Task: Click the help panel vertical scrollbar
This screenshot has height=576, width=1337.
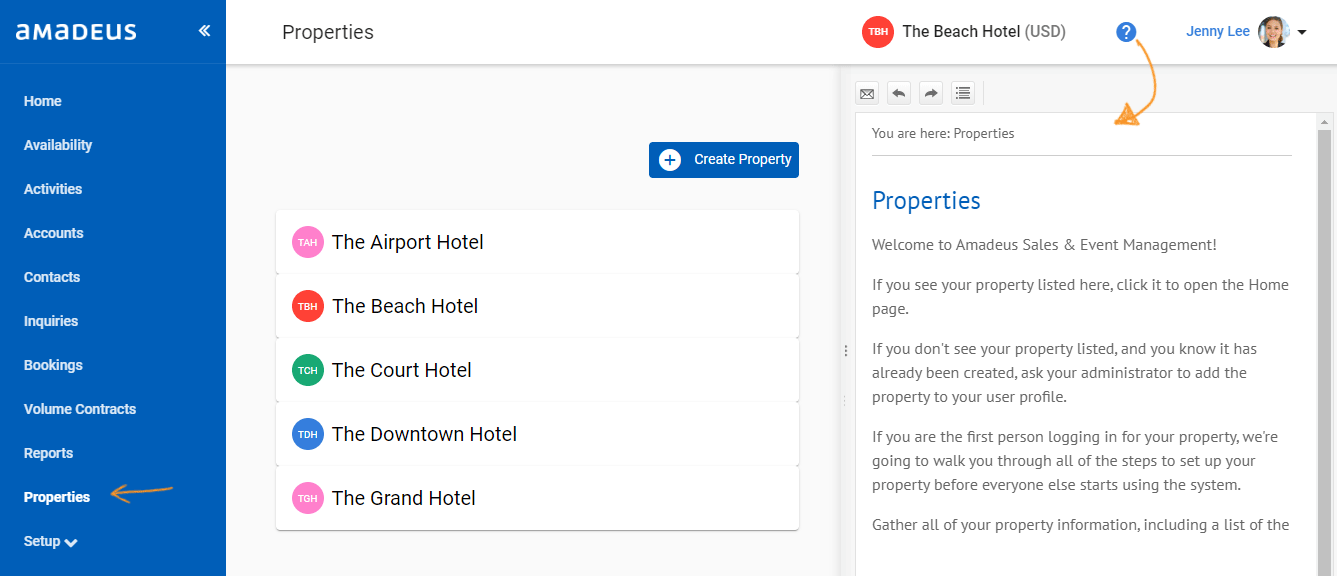Action: pos(1325,353)
